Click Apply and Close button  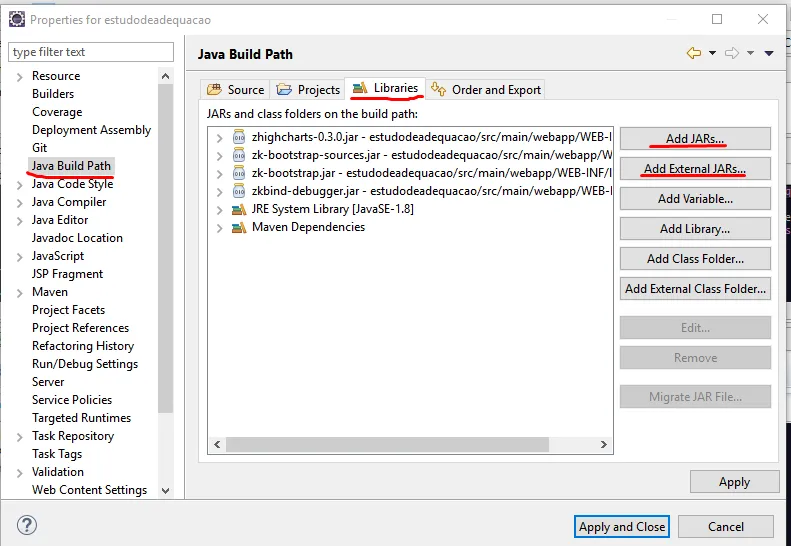click(622, 526)
